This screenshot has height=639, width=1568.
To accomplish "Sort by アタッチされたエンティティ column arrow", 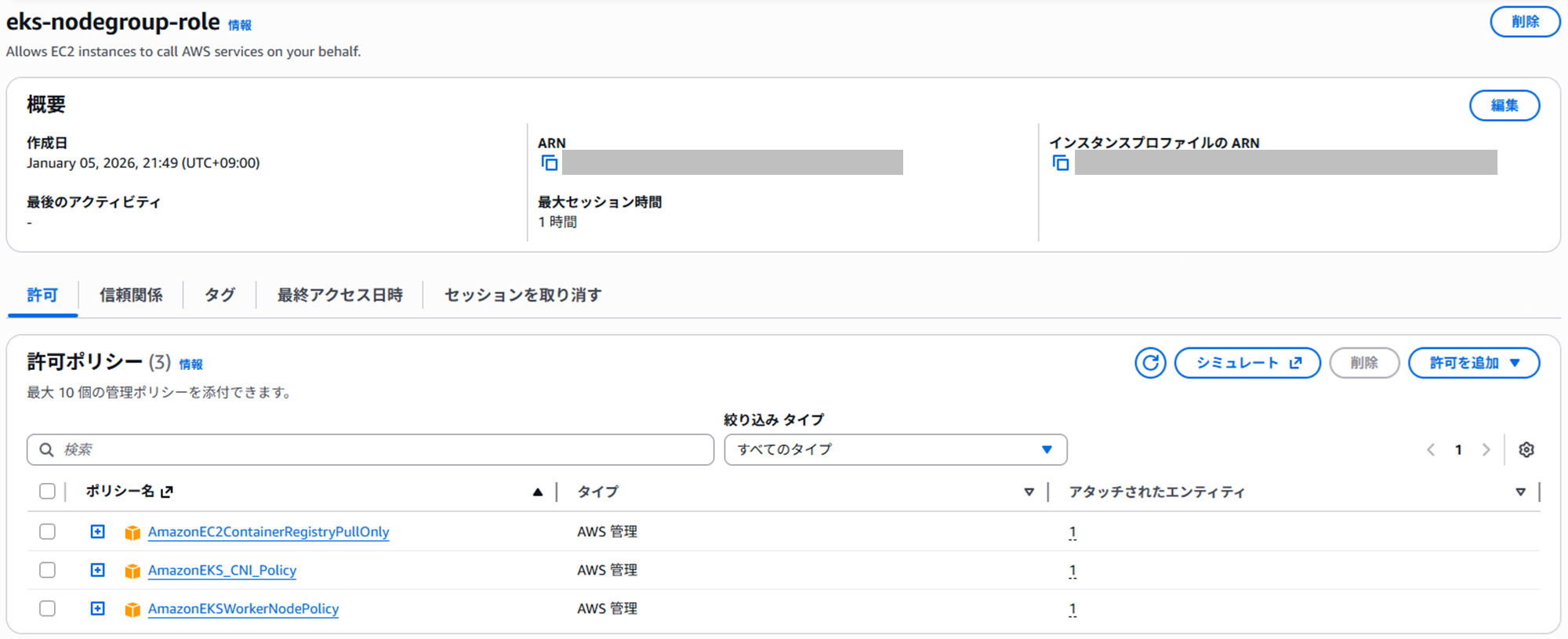I will 1520,492.
